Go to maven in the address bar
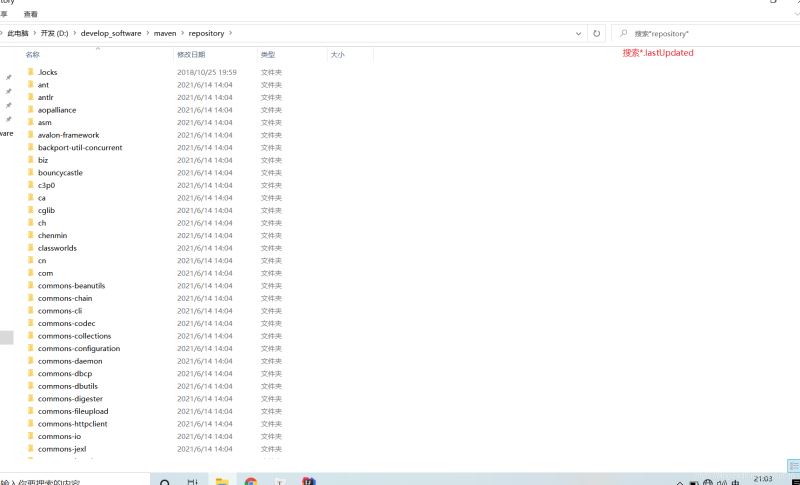This screenshot has height=485, width=800. [x=165, y=33]
